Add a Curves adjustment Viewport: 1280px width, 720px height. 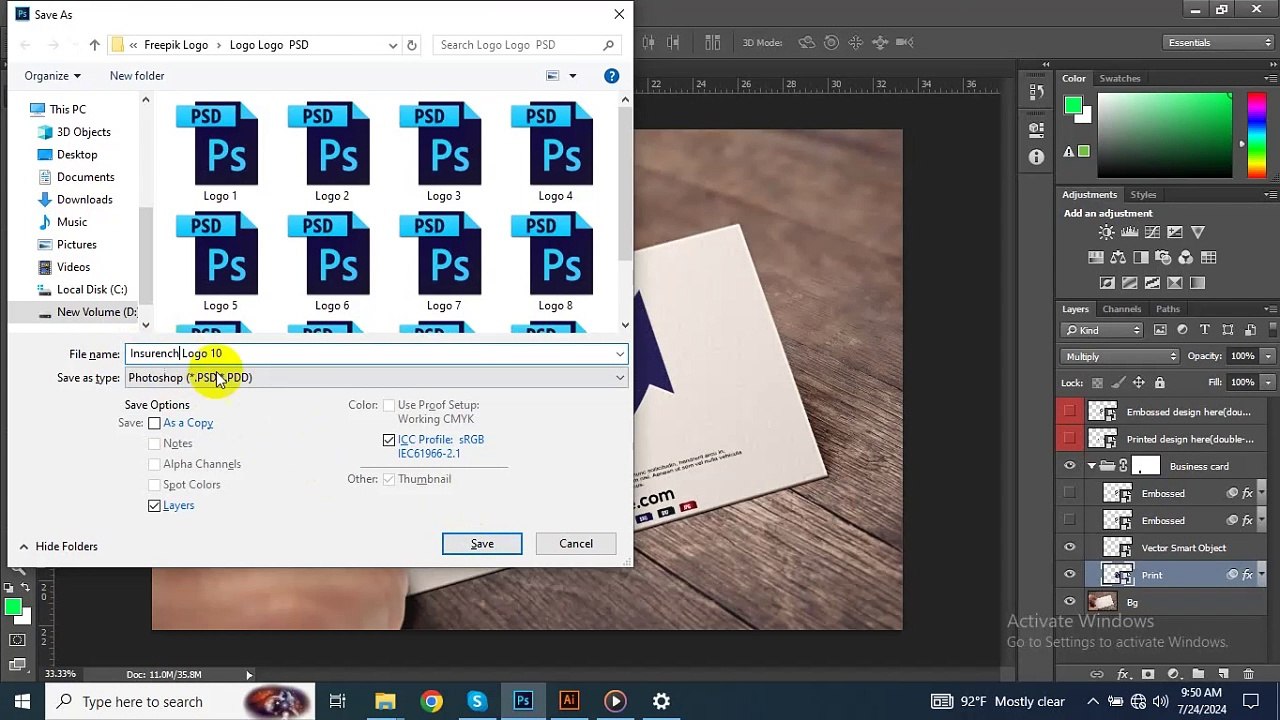click(1152, 232)
